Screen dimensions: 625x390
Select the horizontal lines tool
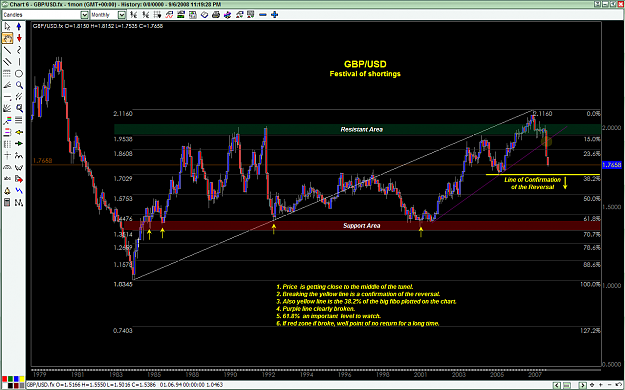point(19,120)
